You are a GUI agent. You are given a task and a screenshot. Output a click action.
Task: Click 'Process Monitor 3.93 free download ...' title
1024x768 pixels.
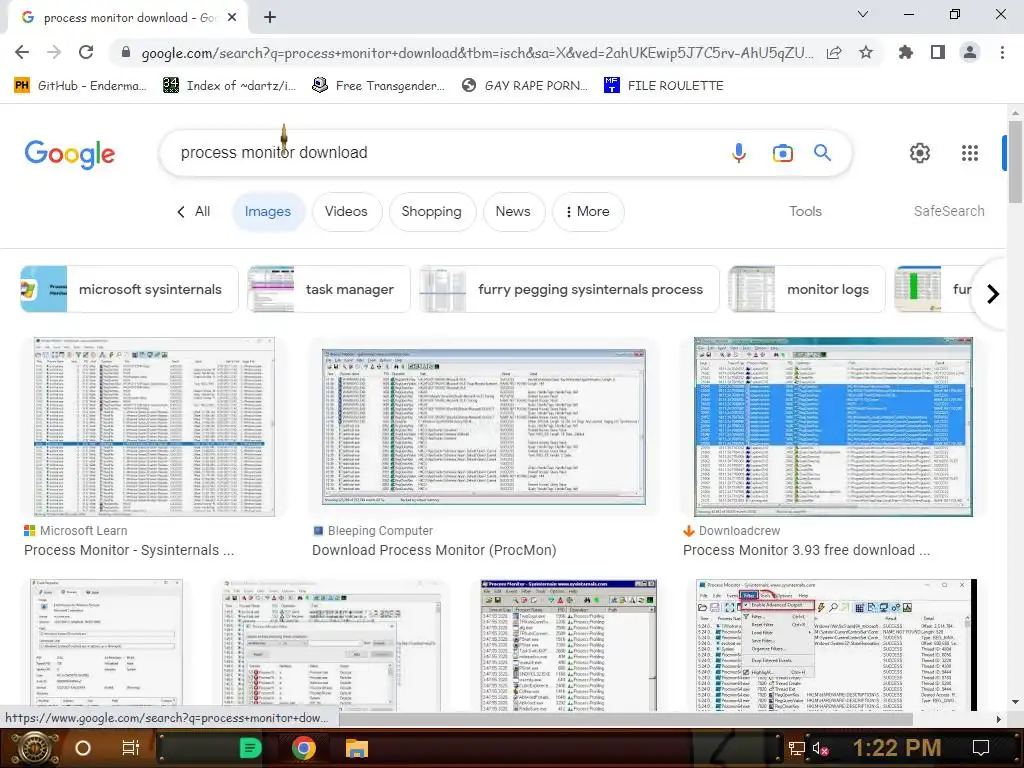[x=807, y=551]
